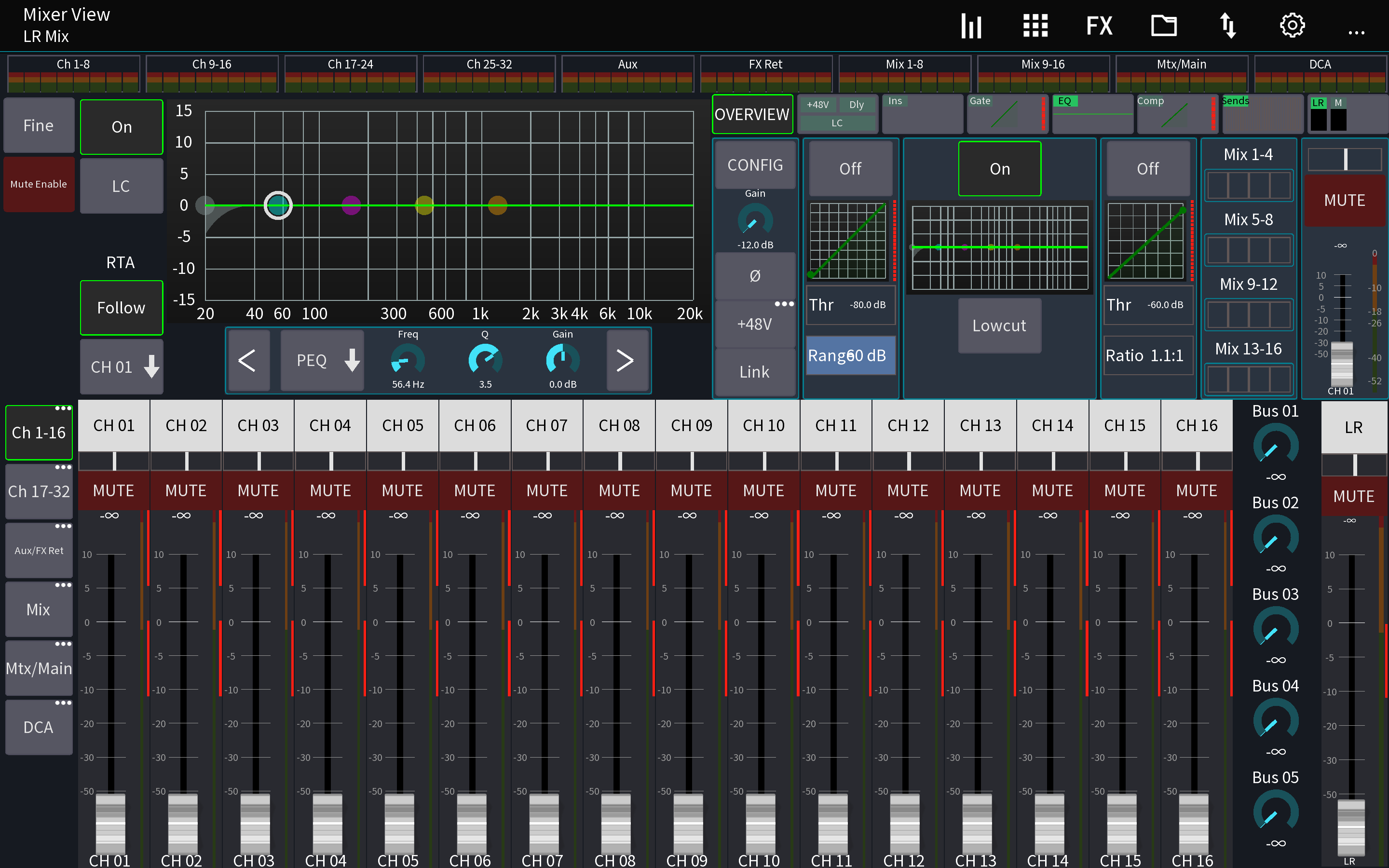The height and width of the screenshot is (868, 1389).
Task: Turn the compressor Off switch on
Action: [x=1147, y=168]
